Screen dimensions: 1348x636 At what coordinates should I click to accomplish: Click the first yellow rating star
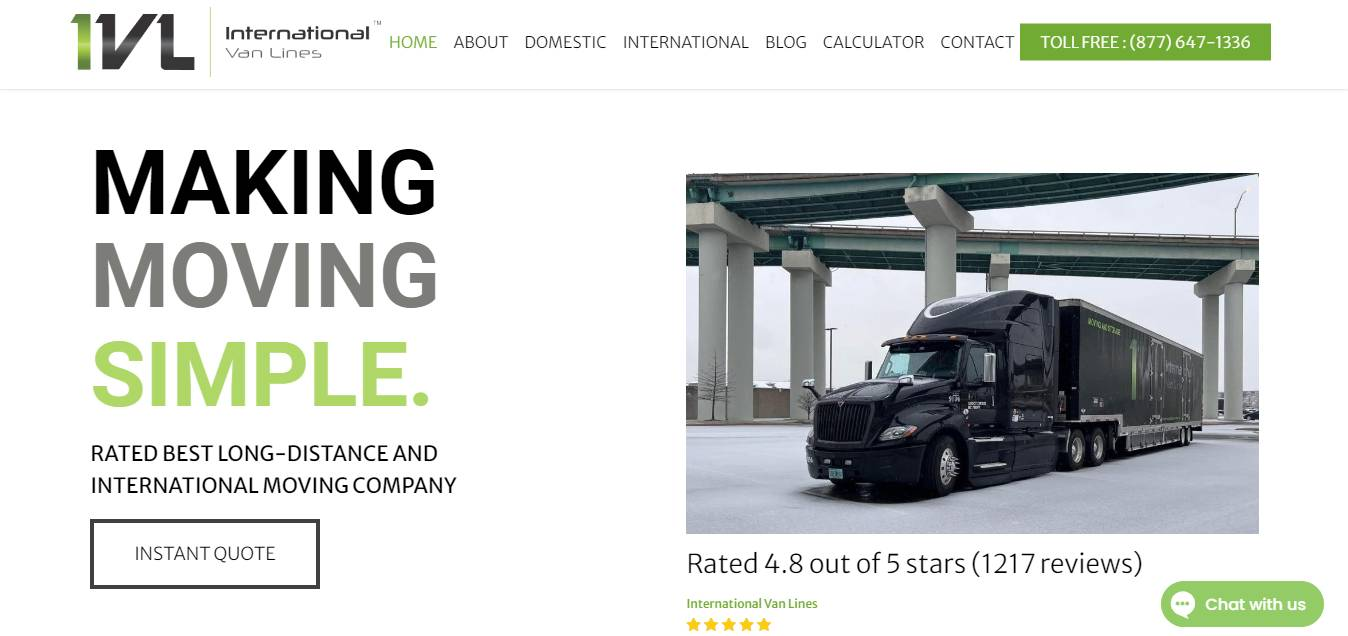coord(693,625)
